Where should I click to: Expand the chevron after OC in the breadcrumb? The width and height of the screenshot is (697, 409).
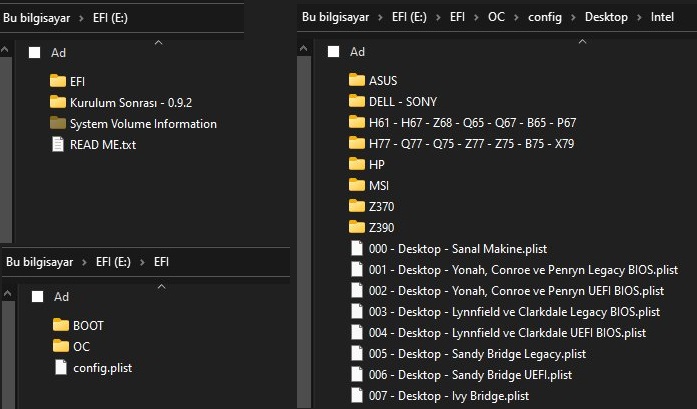(x=515, y=18)
